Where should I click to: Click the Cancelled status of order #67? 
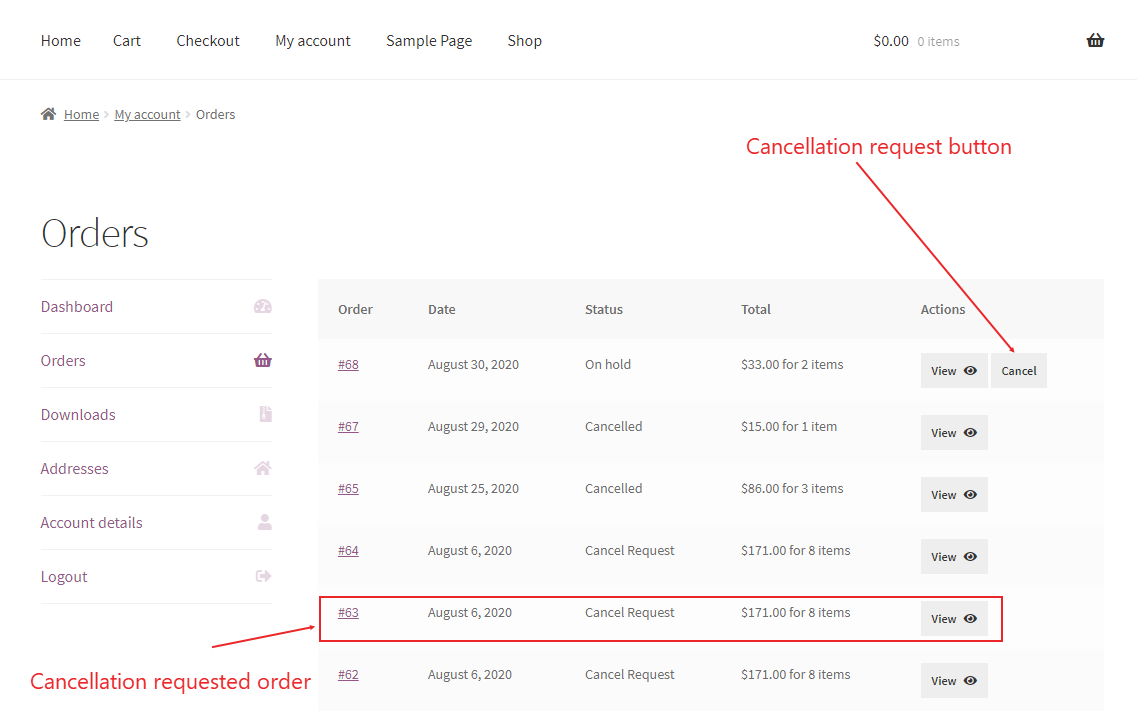tap(613, 426)
